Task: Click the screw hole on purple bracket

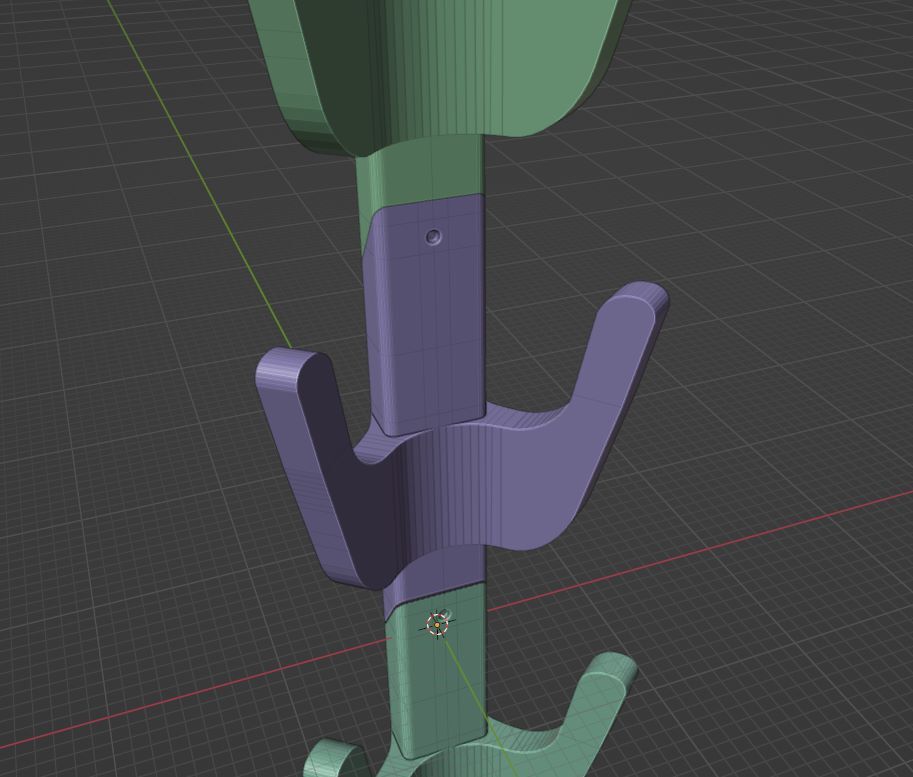Action: 433,236
